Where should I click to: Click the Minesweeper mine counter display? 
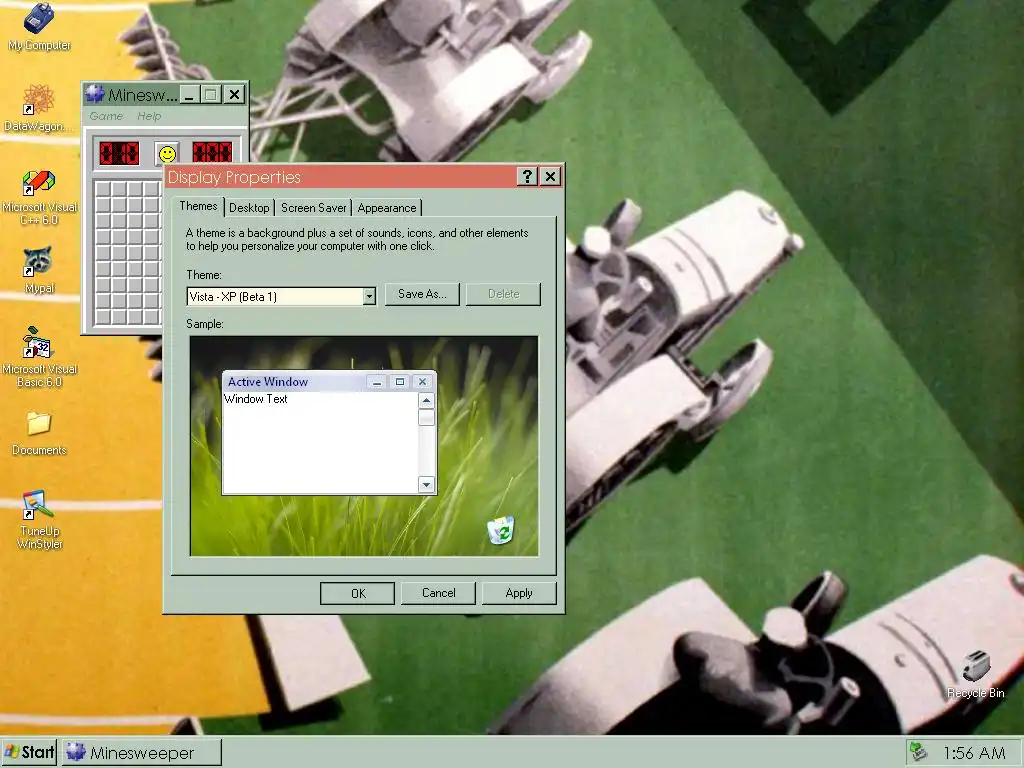click(x=119, y=153)
